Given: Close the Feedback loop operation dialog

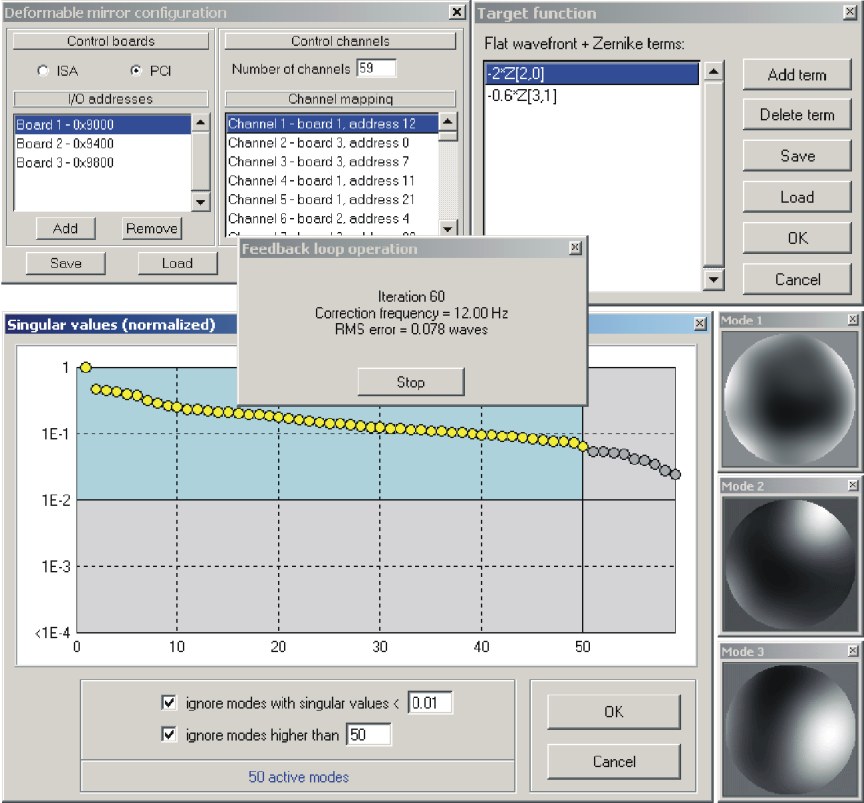Looking at the screenshot, I should (x=575, y=248).
